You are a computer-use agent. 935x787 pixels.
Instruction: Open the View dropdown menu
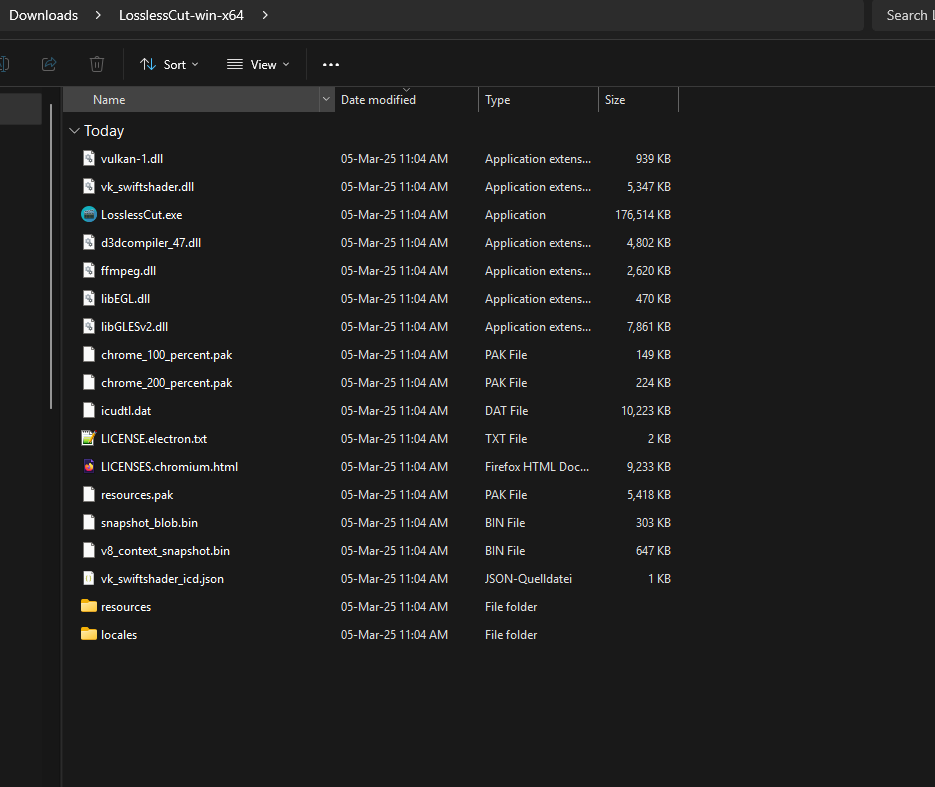pos(258,64)
